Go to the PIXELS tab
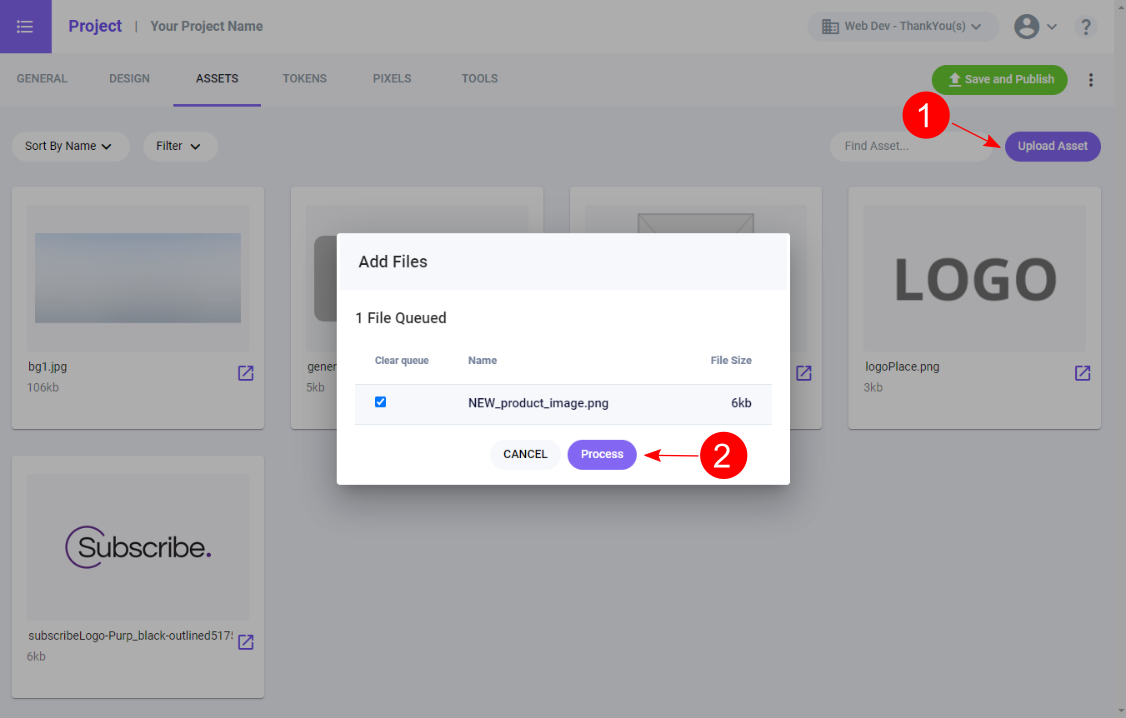Screen dimensions: 1126x718 392,79
